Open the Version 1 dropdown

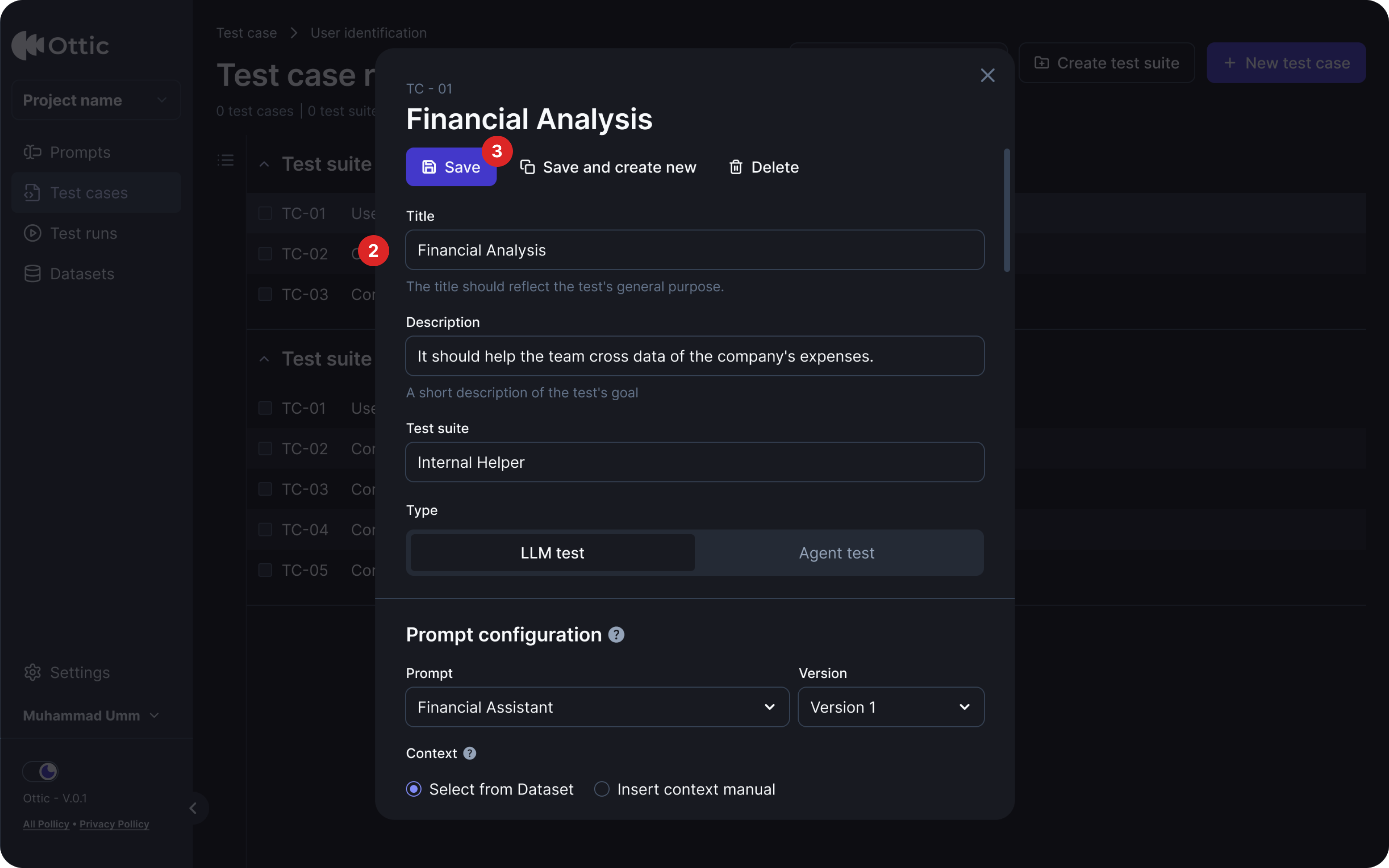point(890,707)
